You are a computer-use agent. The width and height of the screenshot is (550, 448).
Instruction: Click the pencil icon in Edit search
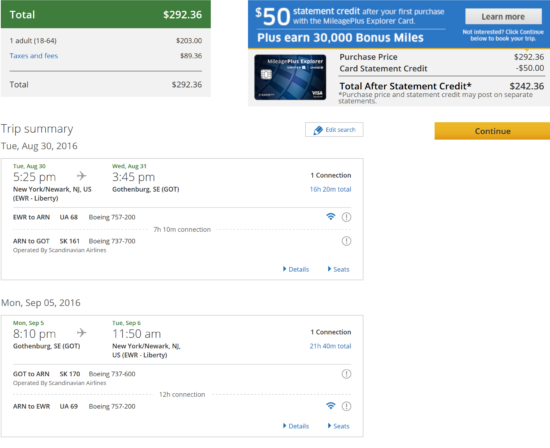(x=318, y=130)
